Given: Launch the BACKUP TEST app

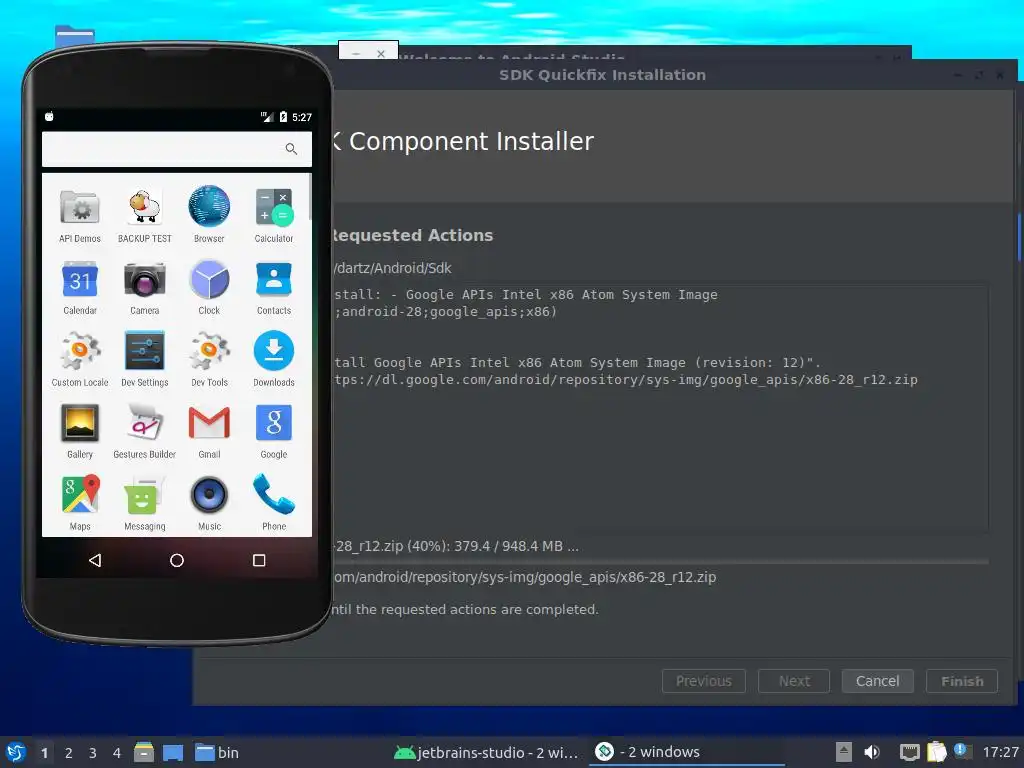Looking at the screenshot, I should pos(144,216).
